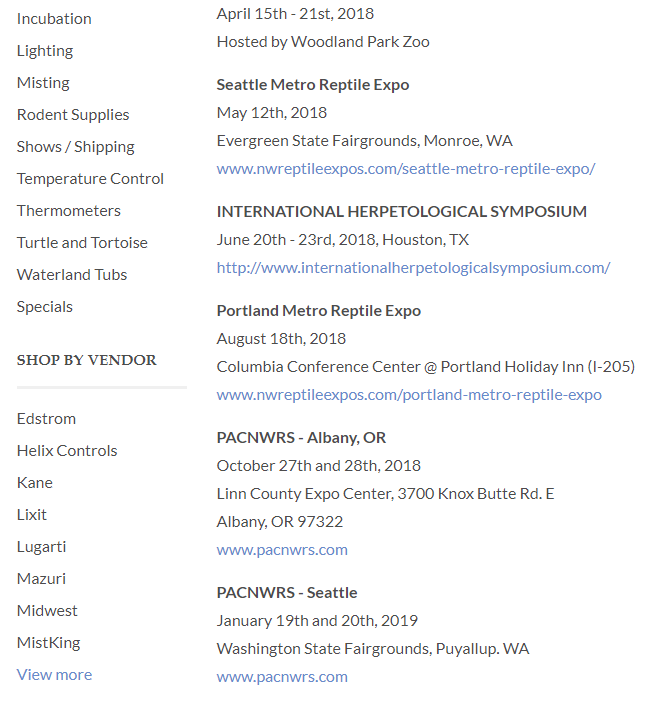Open Shows / Shipping category

pos(76,147)
